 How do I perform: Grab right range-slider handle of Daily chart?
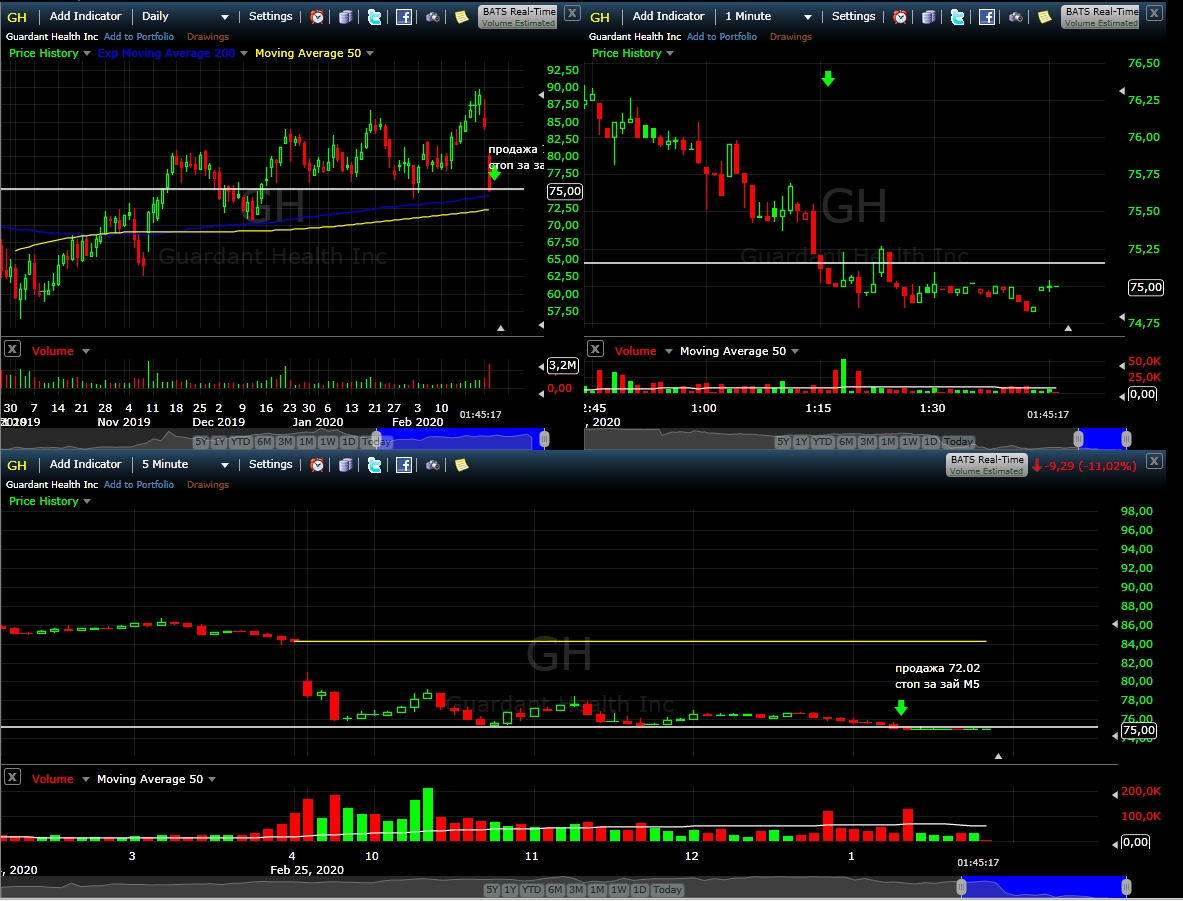(544, 438)
